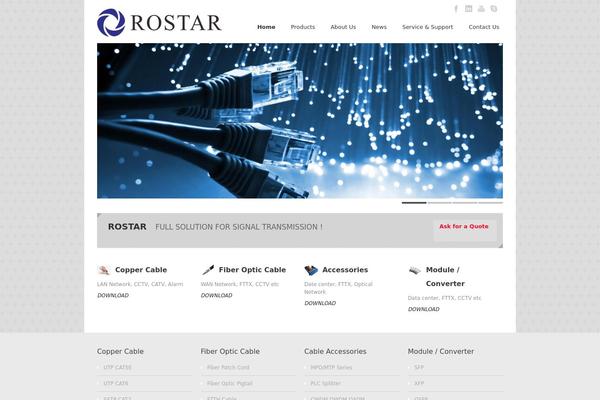The height and width of the screenshot is (400, 600).
Task: Open the Accessories heading link
Action: click(345, 270)
